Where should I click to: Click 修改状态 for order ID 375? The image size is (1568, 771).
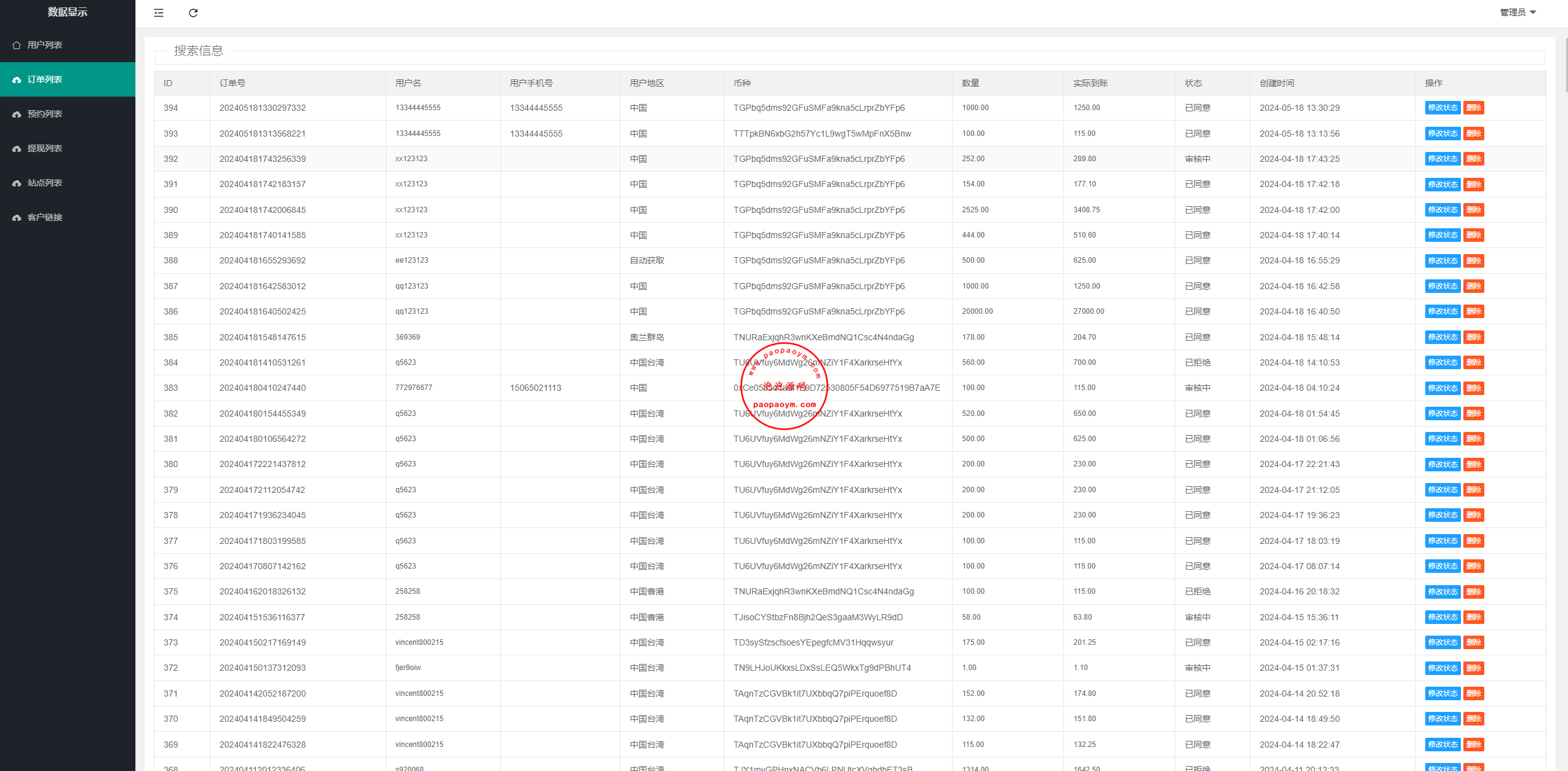[1442, 592]
